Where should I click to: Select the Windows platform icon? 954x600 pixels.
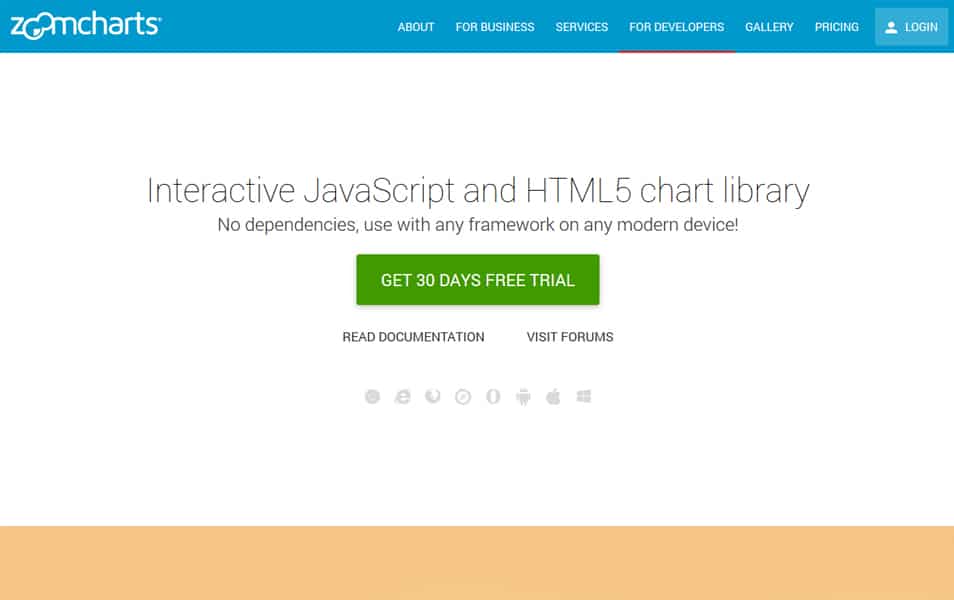click(583, 395)
